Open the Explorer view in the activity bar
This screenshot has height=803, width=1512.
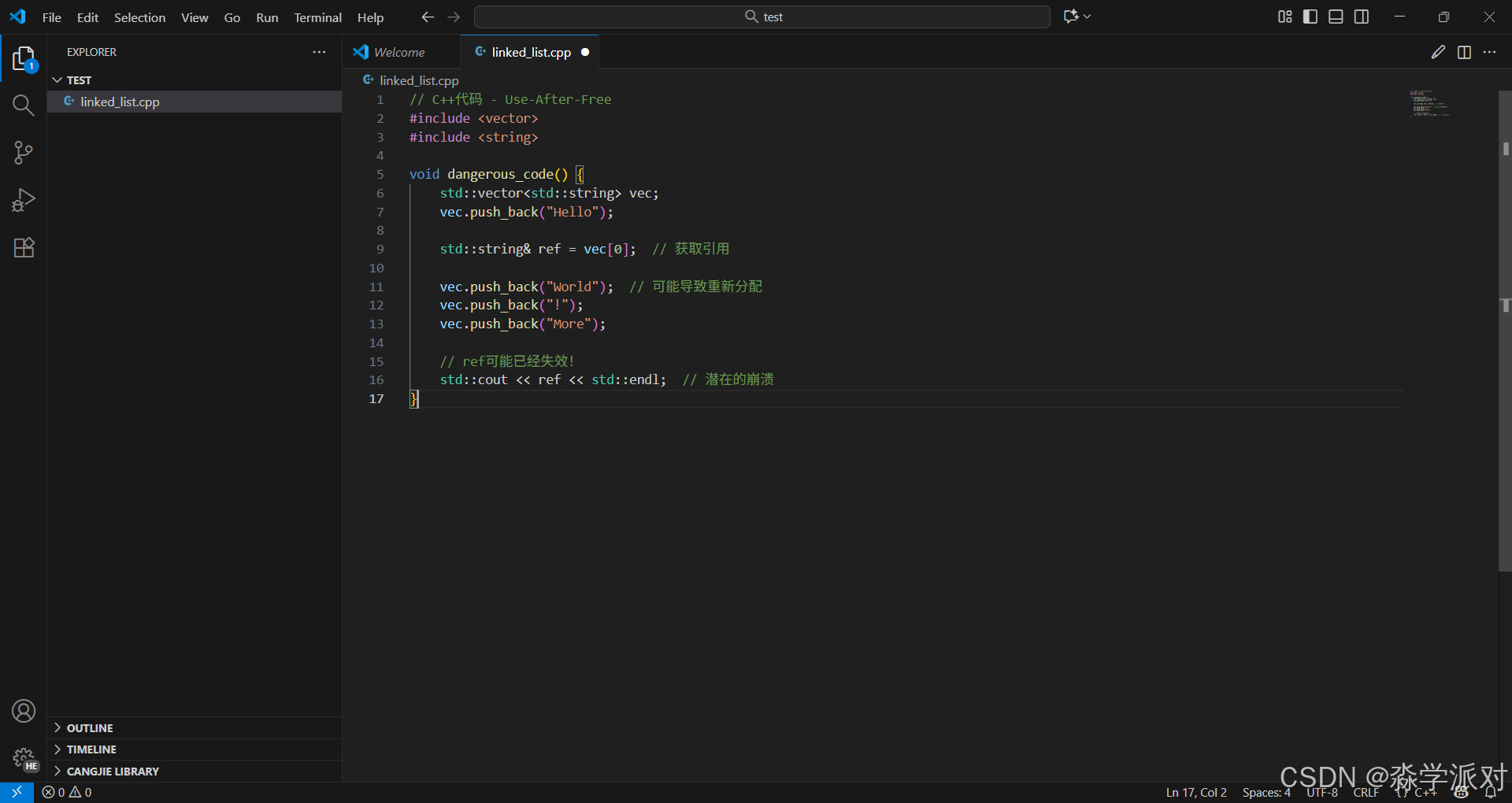(x=24, y=58)
